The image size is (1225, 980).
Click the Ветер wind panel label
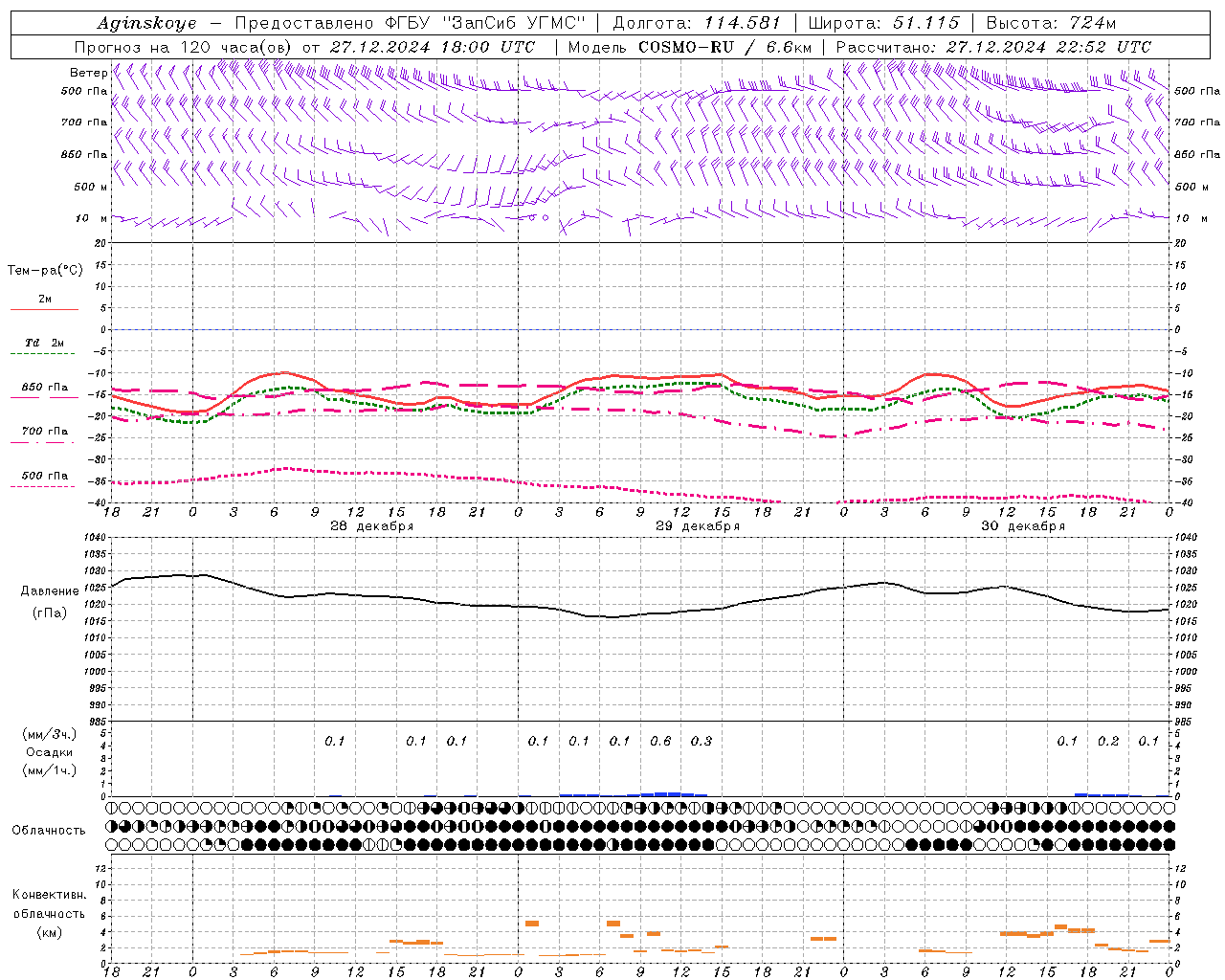click(88, 73)
